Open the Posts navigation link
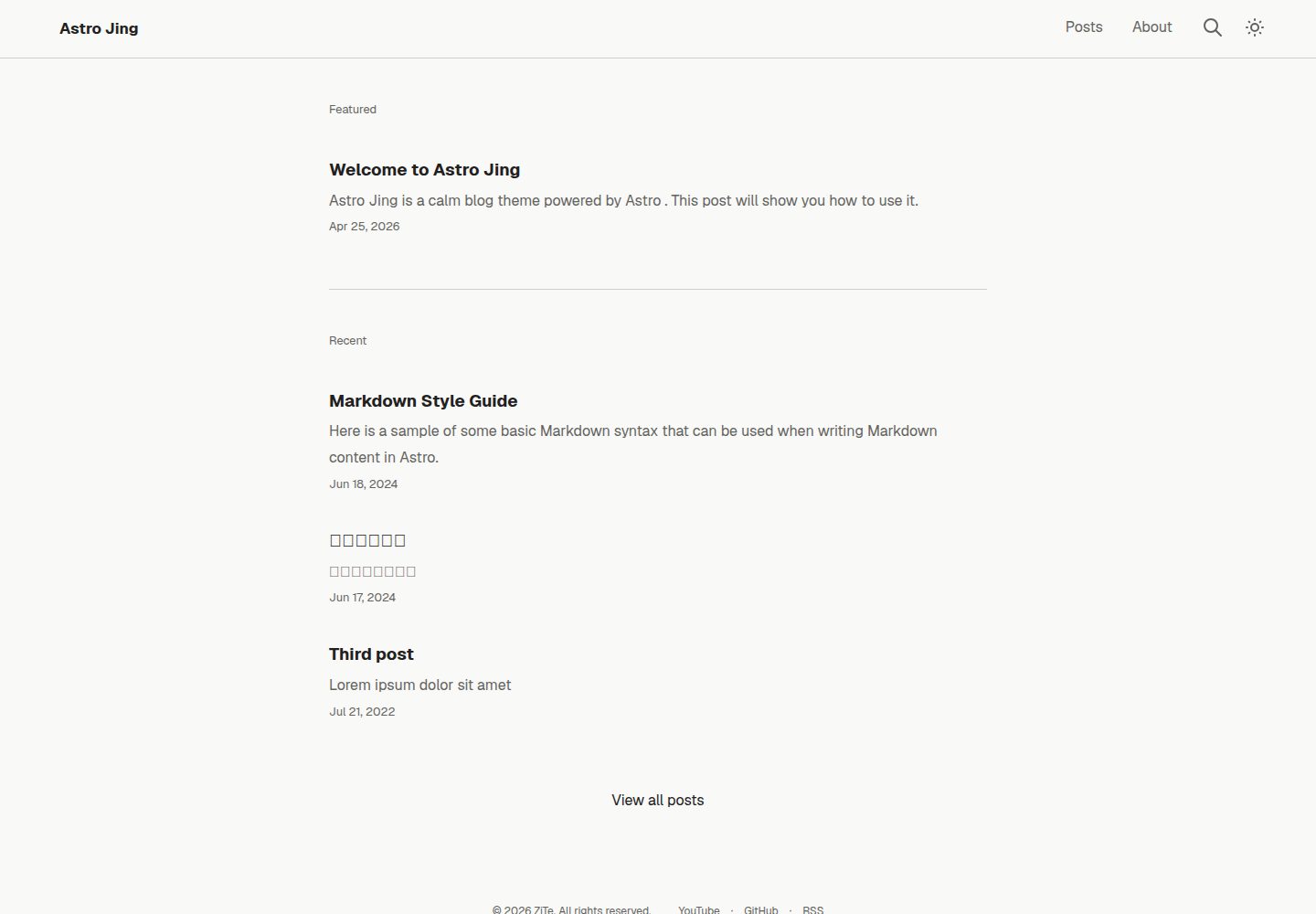Screen dimensions: 1316x914 pyautogui.click(x=1084, y=27)
